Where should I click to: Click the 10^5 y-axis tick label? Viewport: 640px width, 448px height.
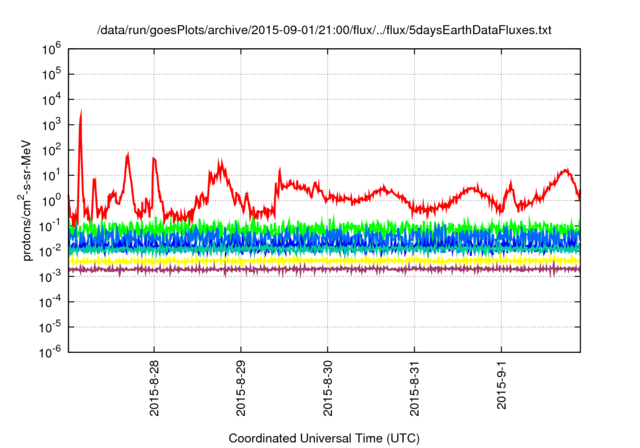tap(51, 74)
